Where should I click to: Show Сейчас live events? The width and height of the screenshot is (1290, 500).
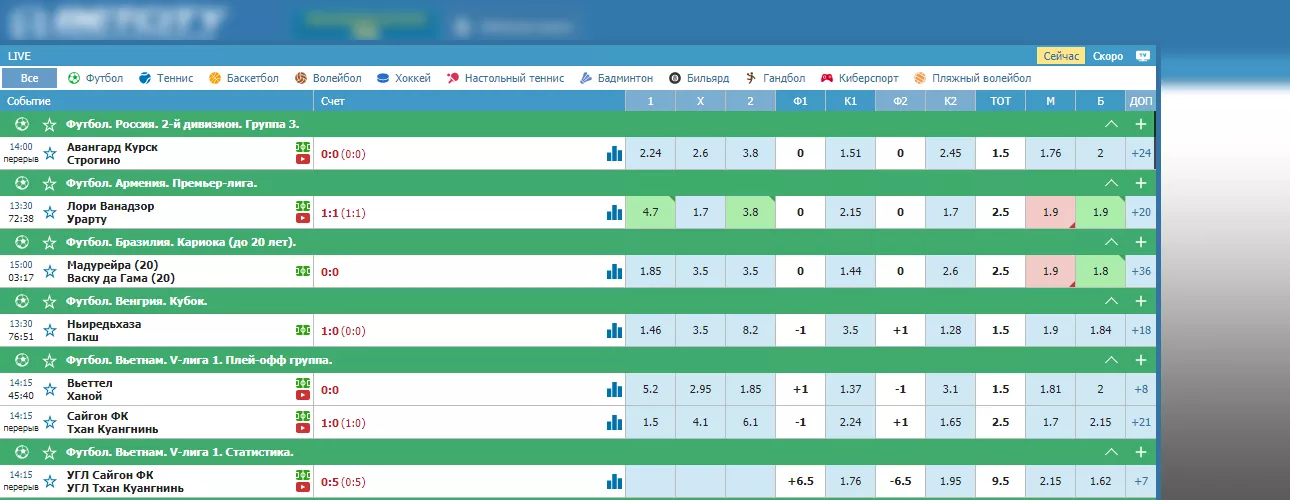coord(1061,56)
